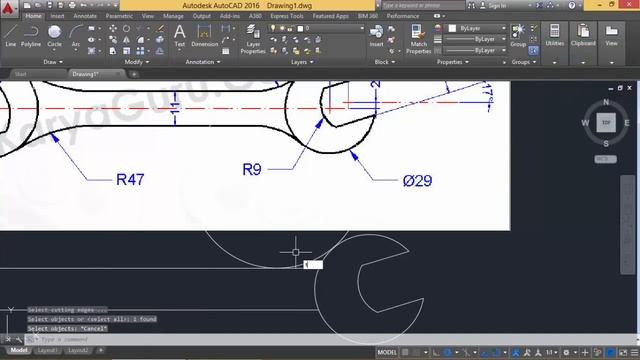Screen dimensions: 640x360
Task: Open the ByLayer color dropdown
Action: (x=503, y=28)
